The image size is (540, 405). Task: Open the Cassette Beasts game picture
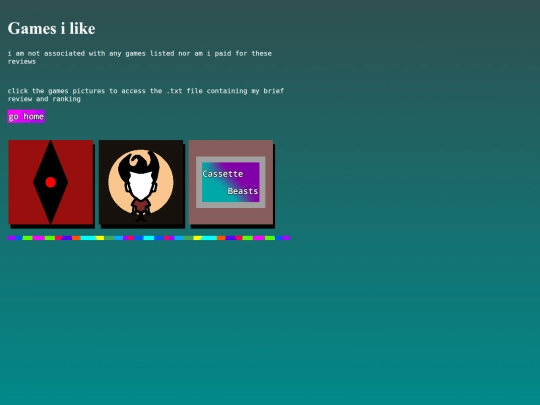click(231, 182)
